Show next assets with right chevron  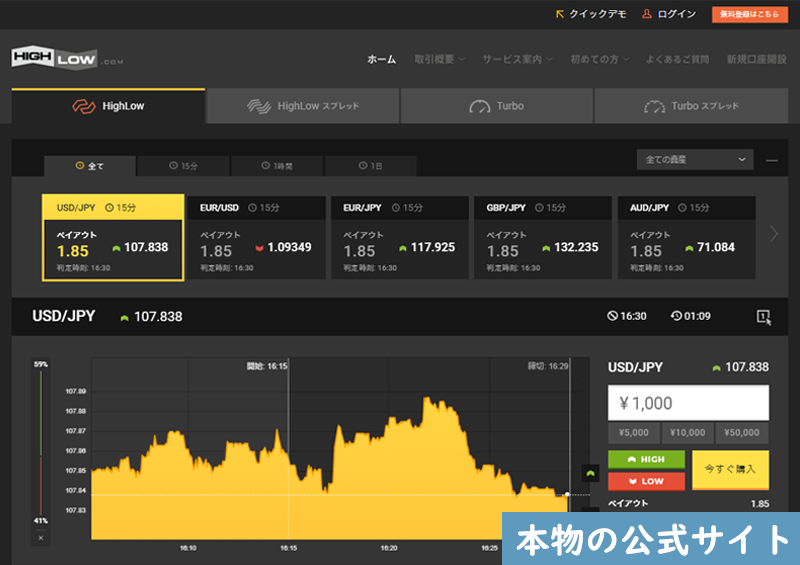(x=774, y=234)
